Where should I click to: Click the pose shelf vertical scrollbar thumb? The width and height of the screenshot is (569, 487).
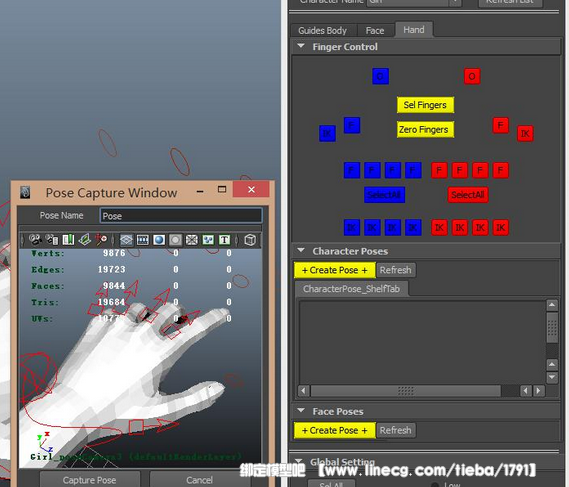pyautogui.click(x=552, y=327)
